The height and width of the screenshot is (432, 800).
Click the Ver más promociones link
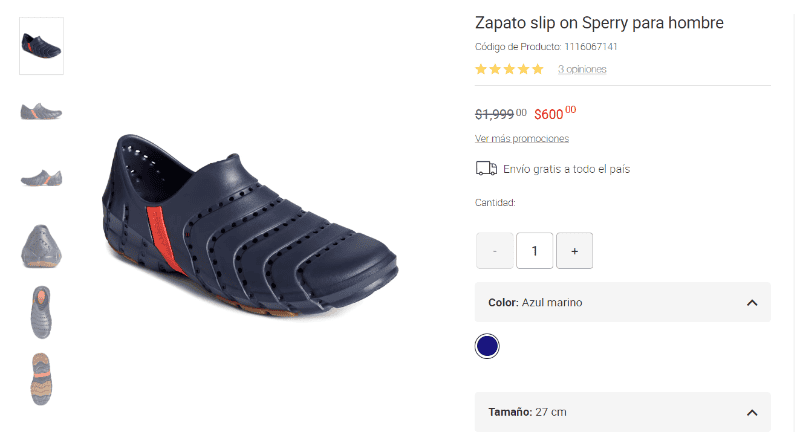point(522,138)
